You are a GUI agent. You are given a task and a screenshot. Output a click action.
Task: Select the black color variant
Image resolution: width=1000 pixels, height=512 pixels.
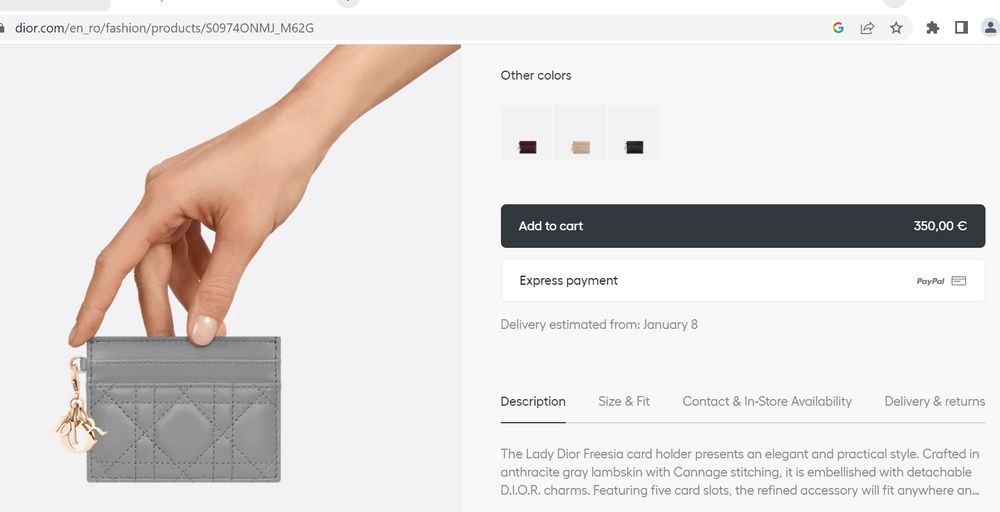pos(634,133)
